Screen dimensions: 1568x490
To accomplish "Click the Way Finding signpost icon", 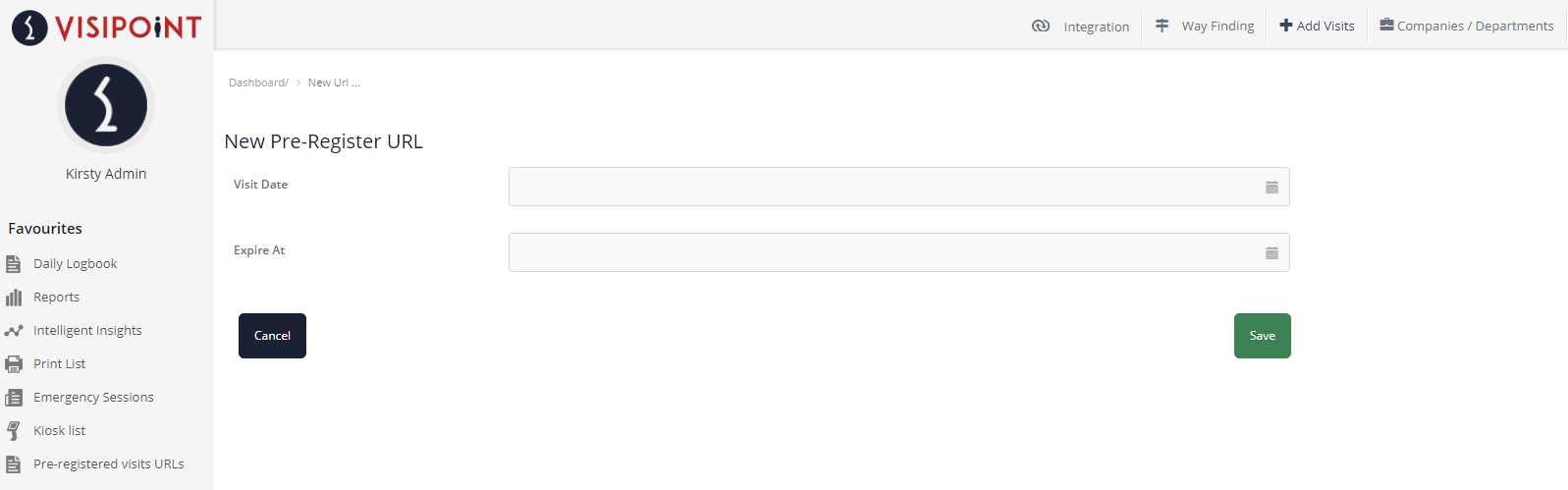I will (1162, 26).
